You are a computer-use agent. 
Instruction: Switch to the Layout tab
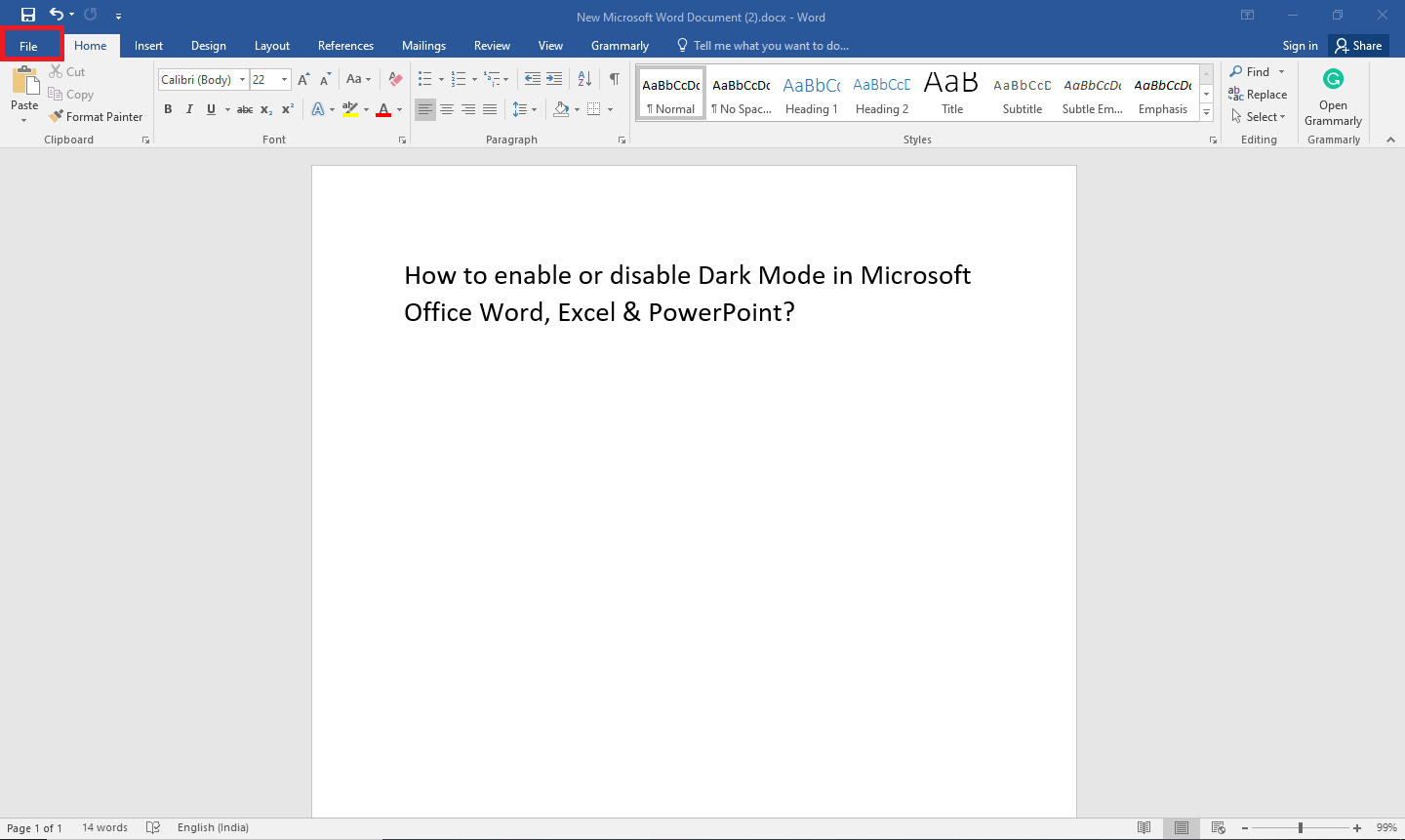click(x=272, y=46)
